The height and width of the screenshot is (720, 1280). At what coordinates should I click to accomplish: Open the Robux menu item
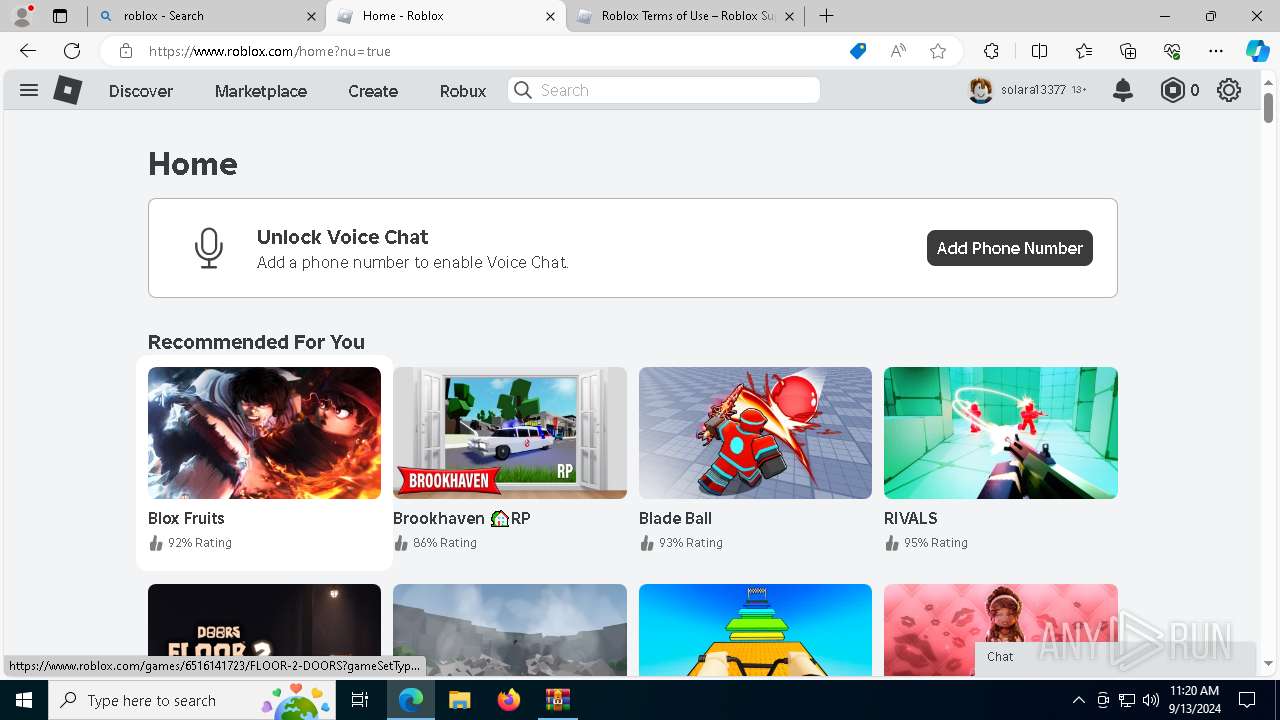click(x=463, y=91)
